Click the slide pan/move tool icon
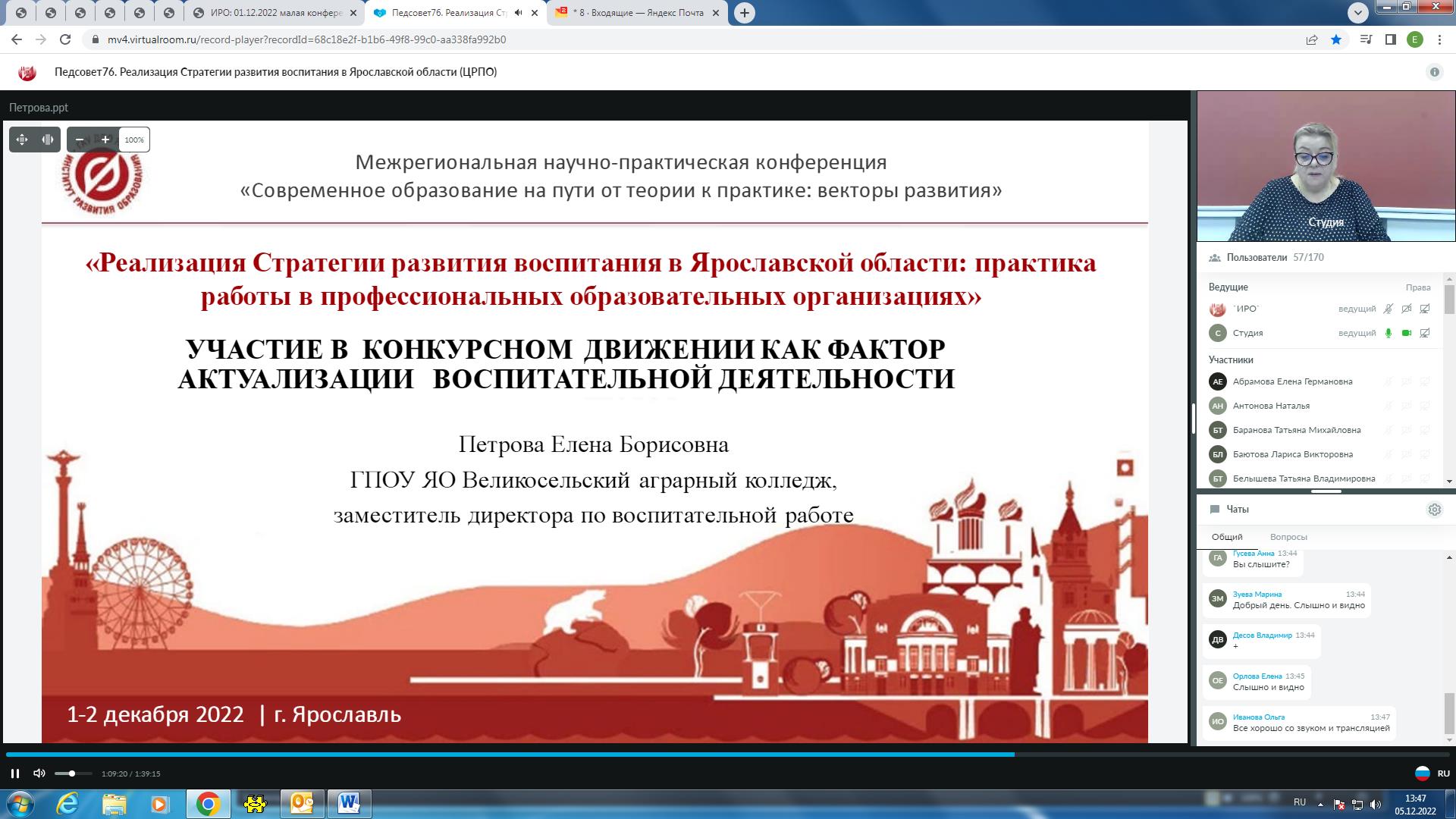1456x819 pixels. (x=22, y=140)
